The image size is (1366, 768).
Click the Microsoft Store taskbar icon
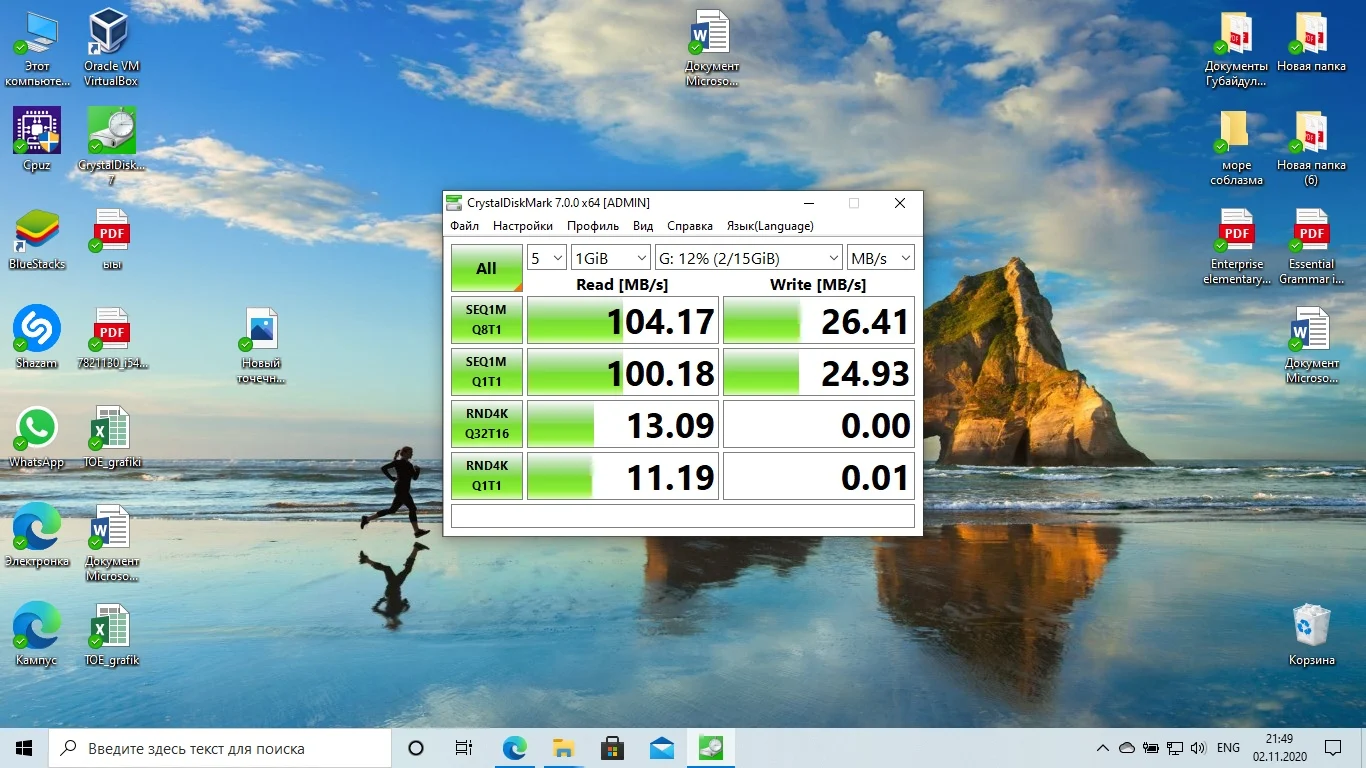(x=612, y=748)
